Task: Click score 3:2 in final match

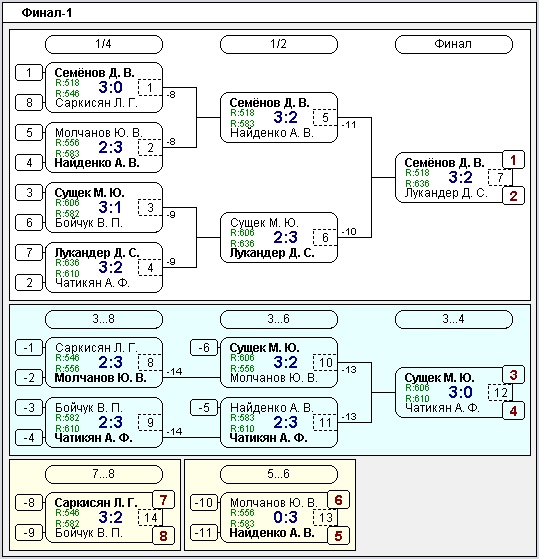Action: pos(460,177)
